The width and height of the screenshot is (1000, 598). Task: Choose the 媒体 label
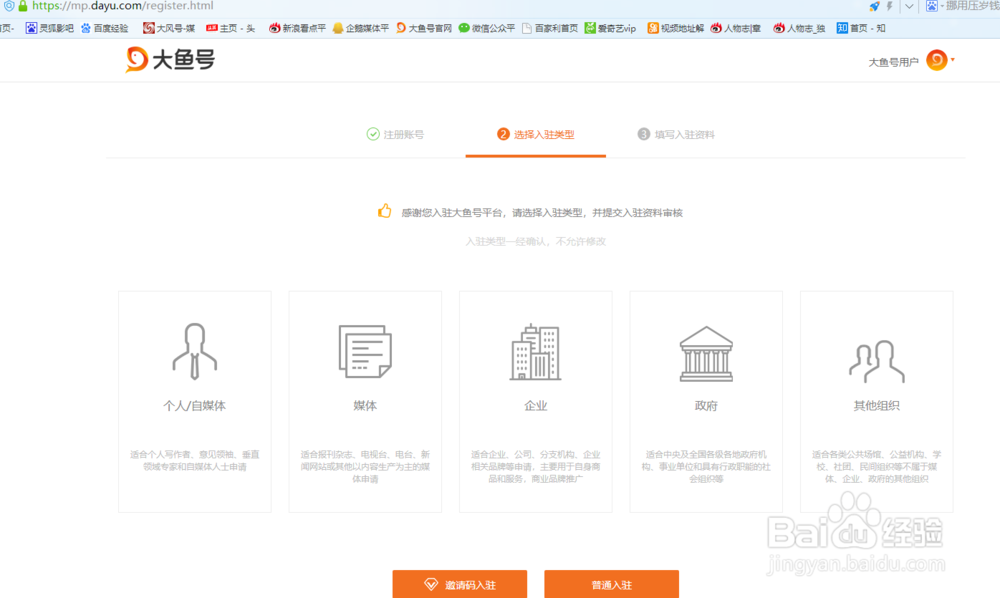click(x=365, y=406)
